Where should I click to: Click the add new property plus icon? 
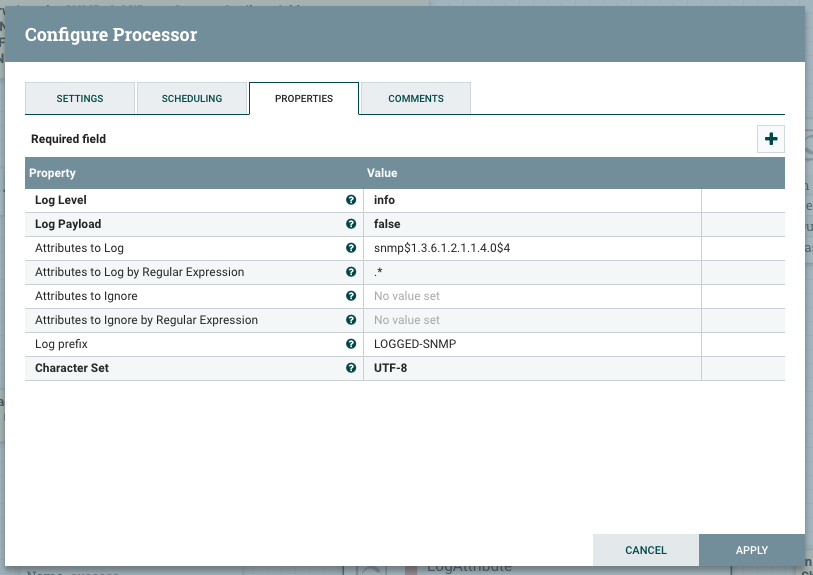click(x=770, y=139)
